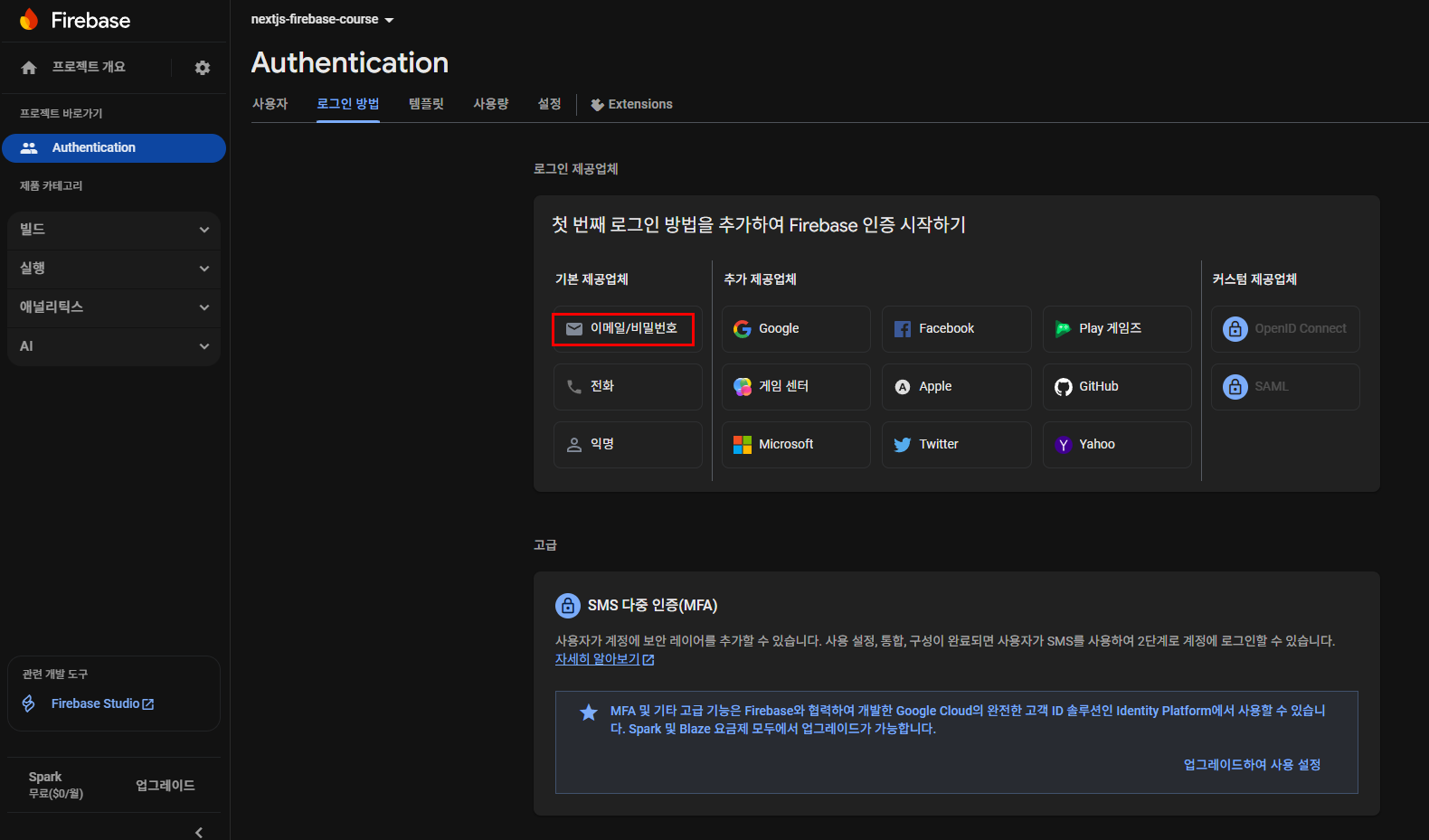Choose the Facebook sign-in provider

[x=956, y=329]
